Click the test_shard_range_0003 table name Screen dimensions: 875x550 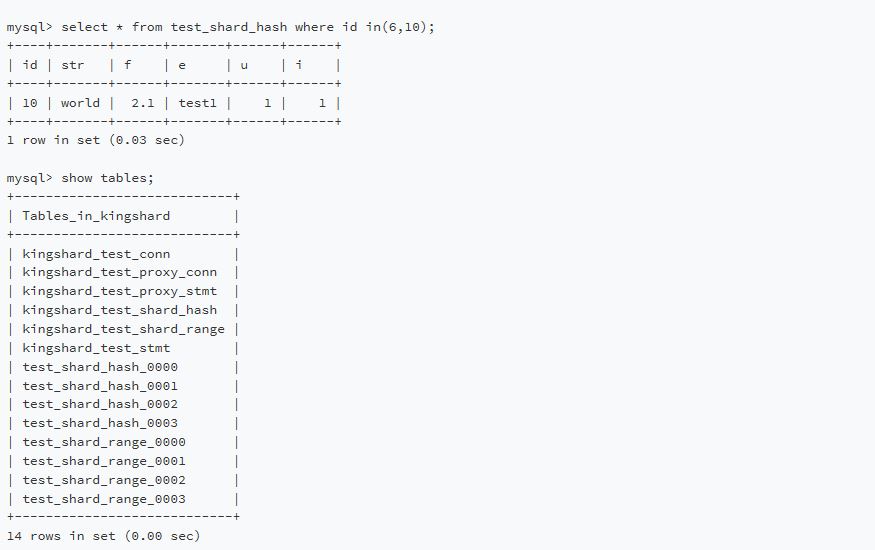[104, 499]
